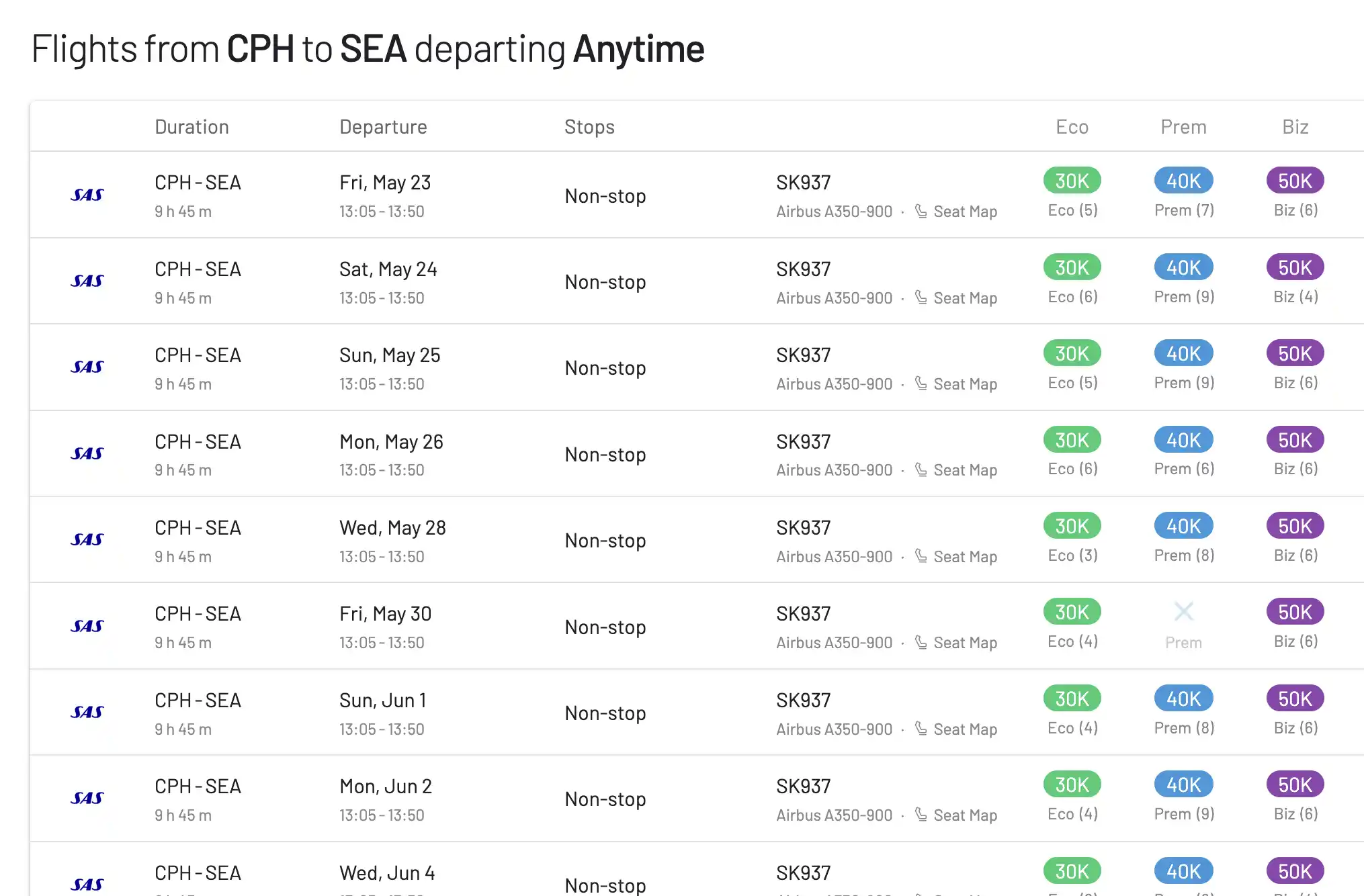Click the SAS logo on the Jun 1 row
This screenshot has height=896, width=1364.
pyautogui.click(x=87, y=712)
